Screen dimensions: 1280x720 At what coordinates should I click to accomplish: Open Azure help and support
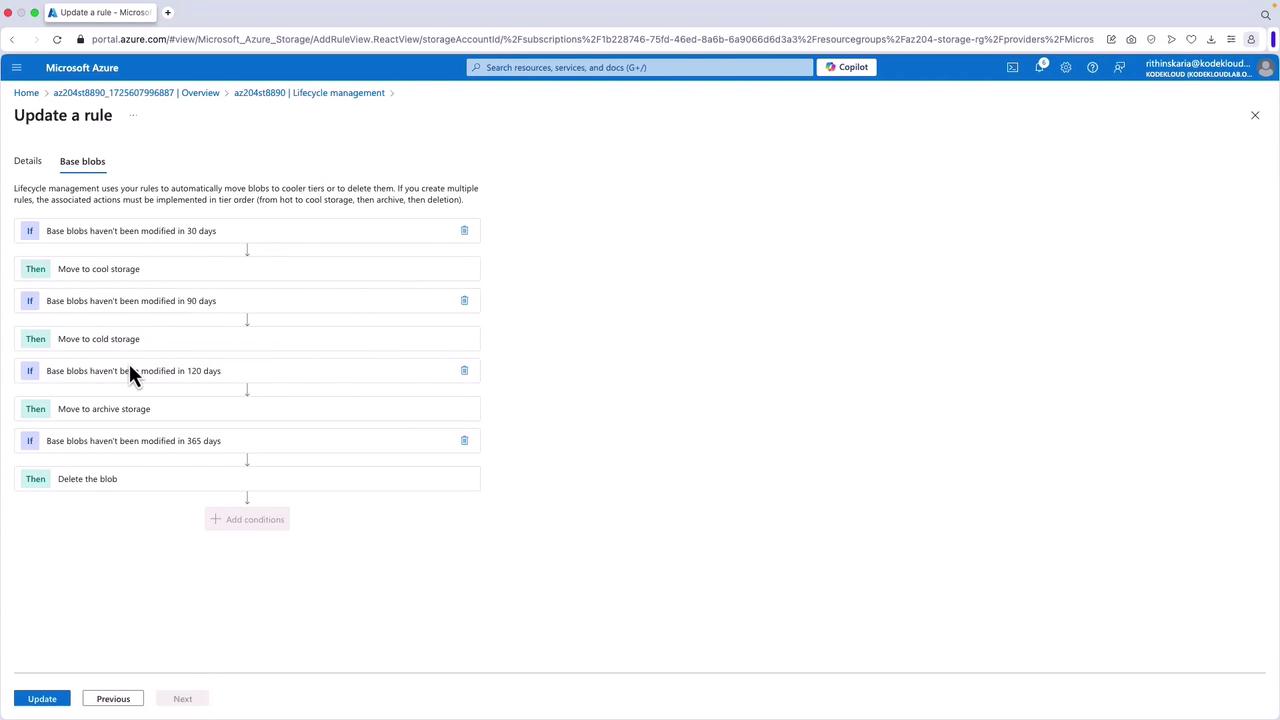click(x=1092, y=68)
